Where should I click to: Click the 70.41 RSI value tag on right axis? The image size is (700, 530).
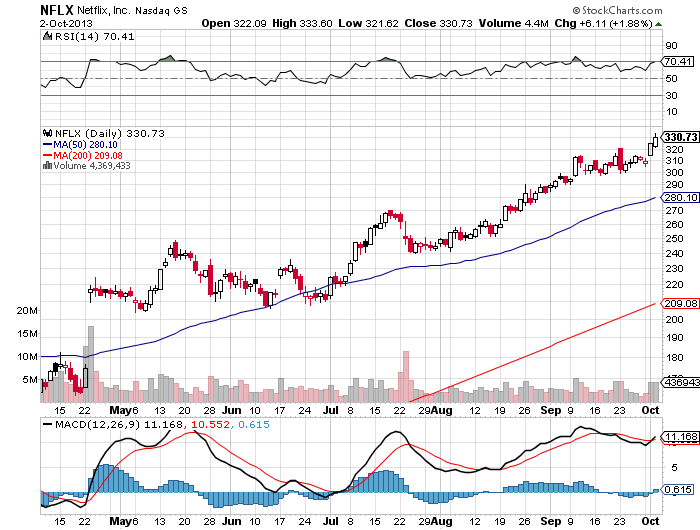click(673, 61)
